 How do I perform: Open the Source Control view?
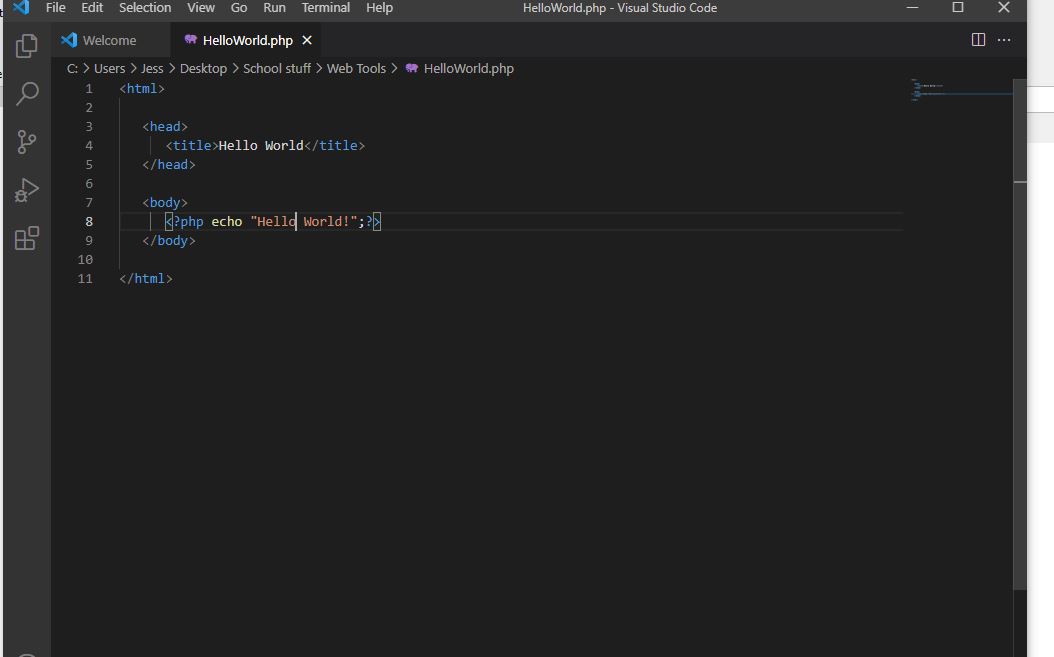tap(27, 141)
